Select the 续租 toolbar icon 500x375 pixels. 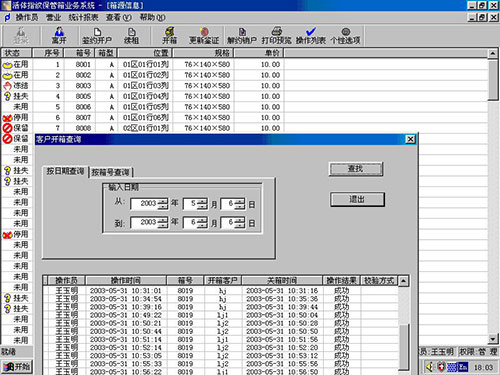pos(131,36)
